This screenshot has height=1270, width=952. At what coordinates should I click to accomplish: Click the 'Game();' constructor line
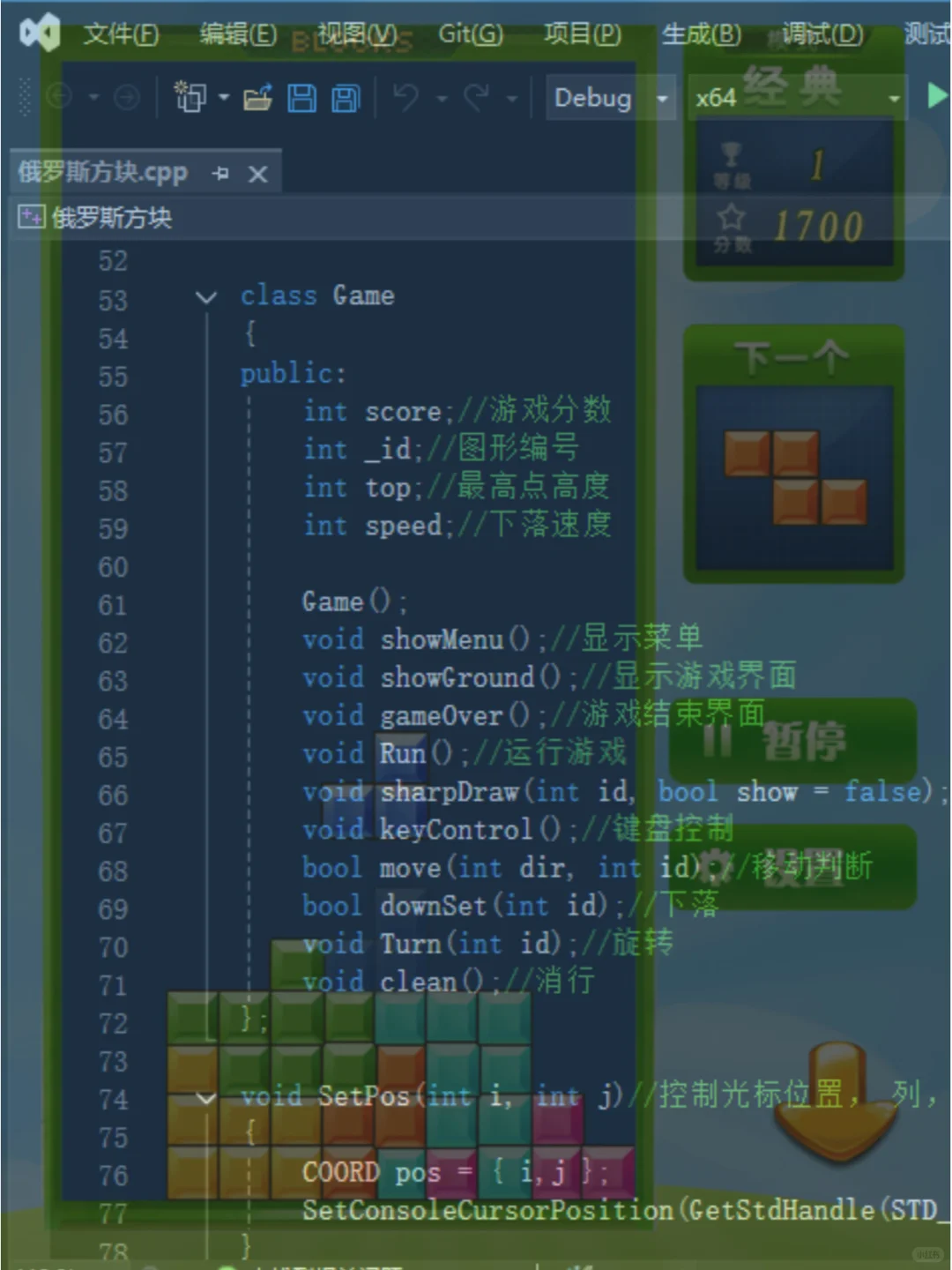click(354, 601)
